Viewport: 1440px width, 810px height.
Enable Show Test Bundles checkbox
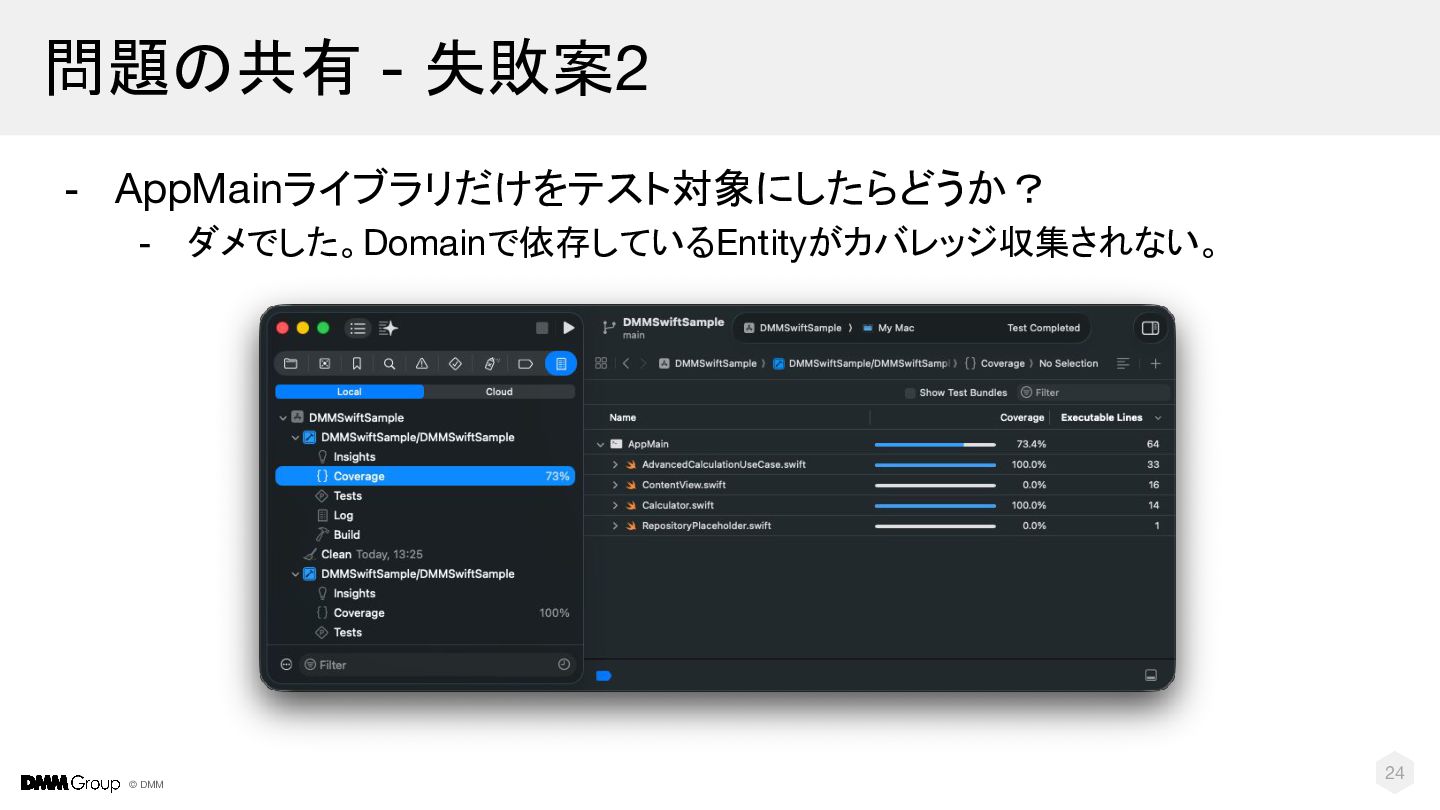pos(910,393)
